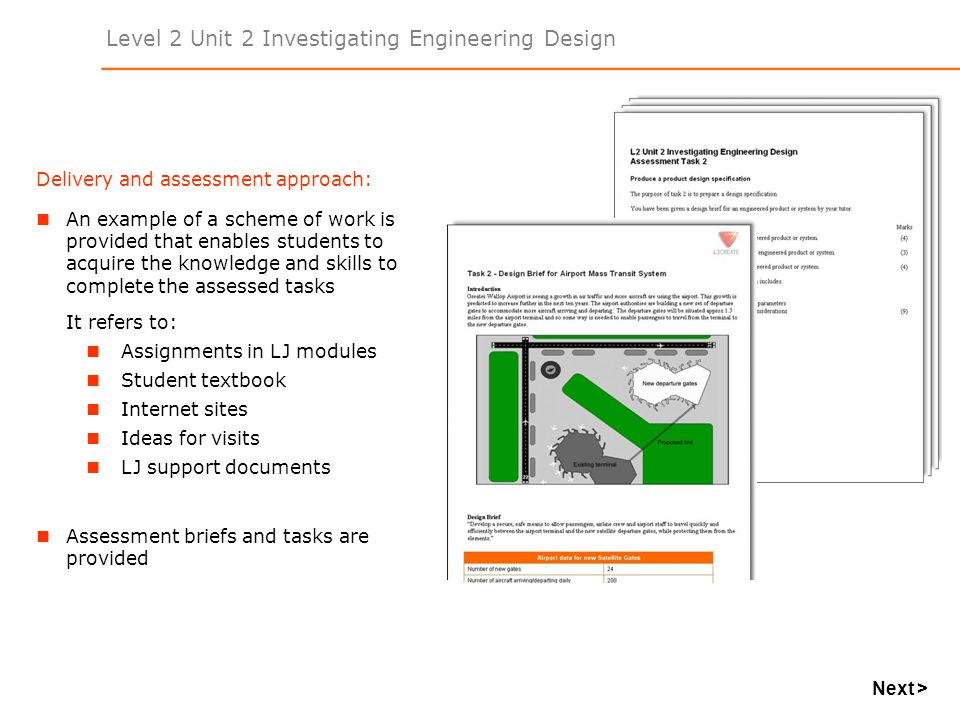Click the Next> button

pyautogui.click(x=899, y=688)
